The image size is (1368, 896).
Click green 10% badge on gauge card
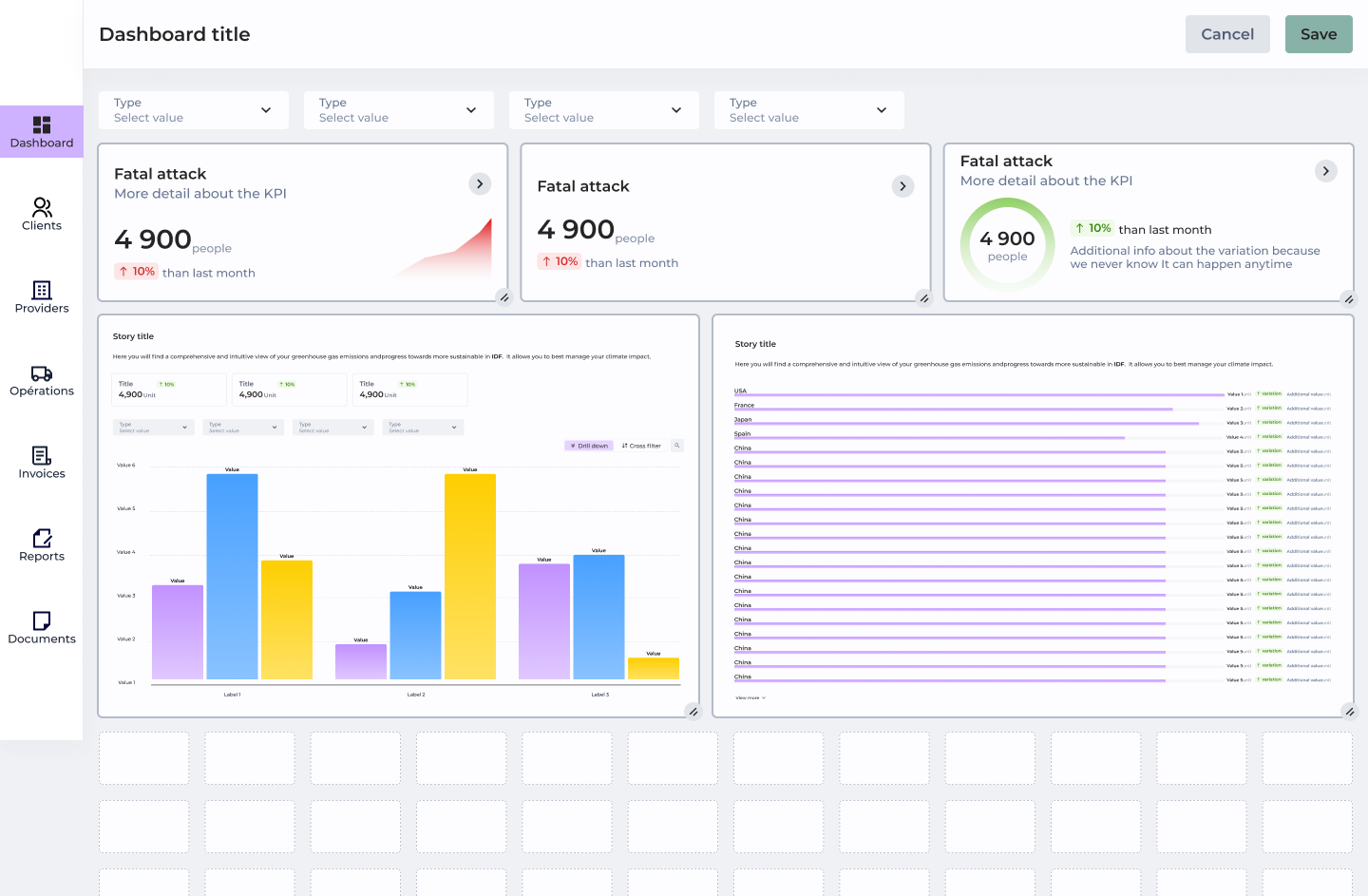tap(1092, 228)
